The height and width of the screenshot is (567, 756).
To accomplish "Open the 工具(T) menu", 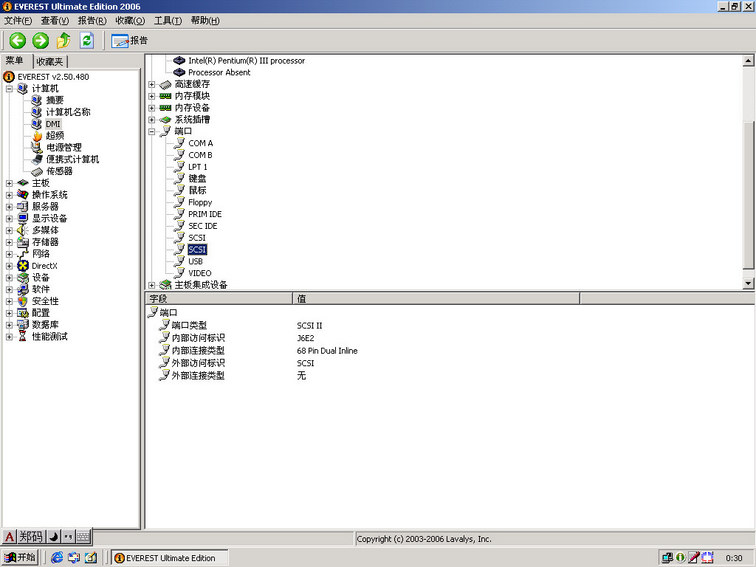I will (x=168, y=20).
